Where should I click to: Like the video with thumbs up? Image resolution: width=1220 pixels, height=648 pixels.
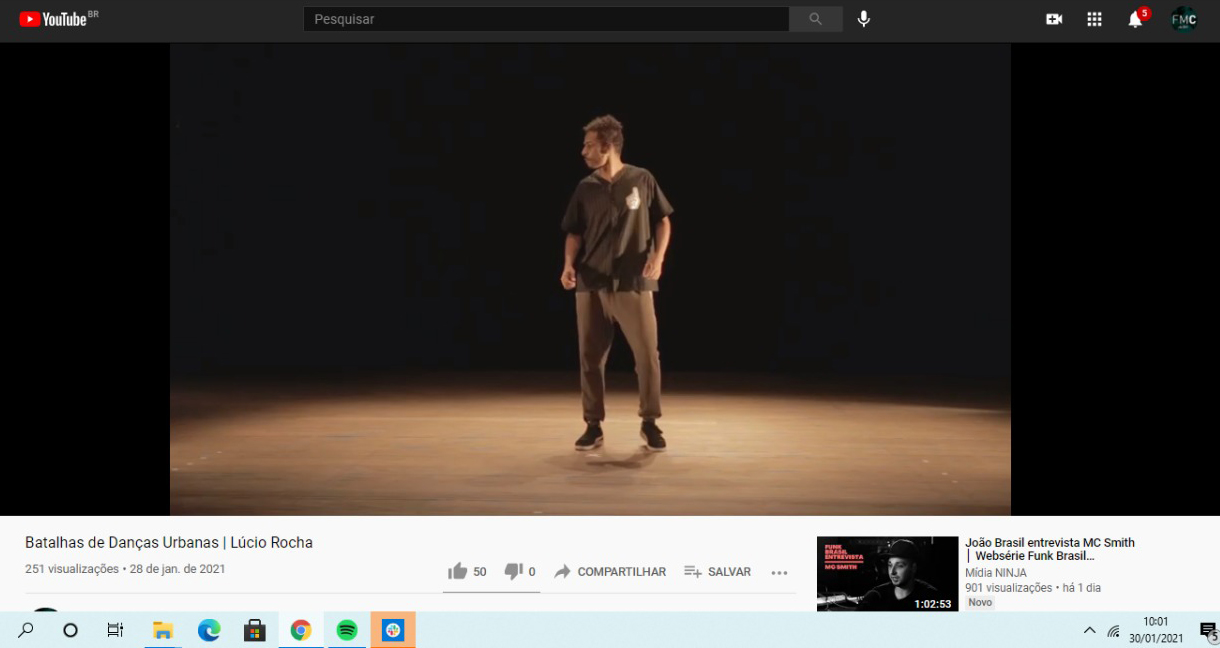pos(458,571)
